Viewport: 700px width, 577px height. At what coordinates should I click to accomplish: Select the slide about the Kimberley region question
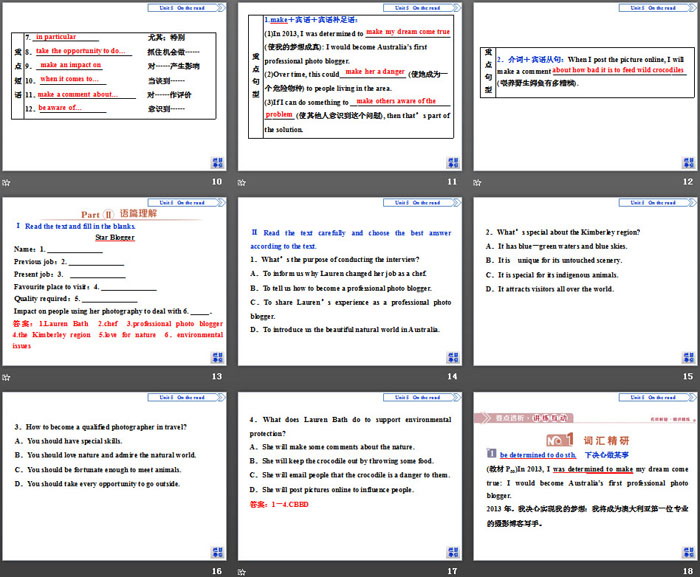[584, 282]
